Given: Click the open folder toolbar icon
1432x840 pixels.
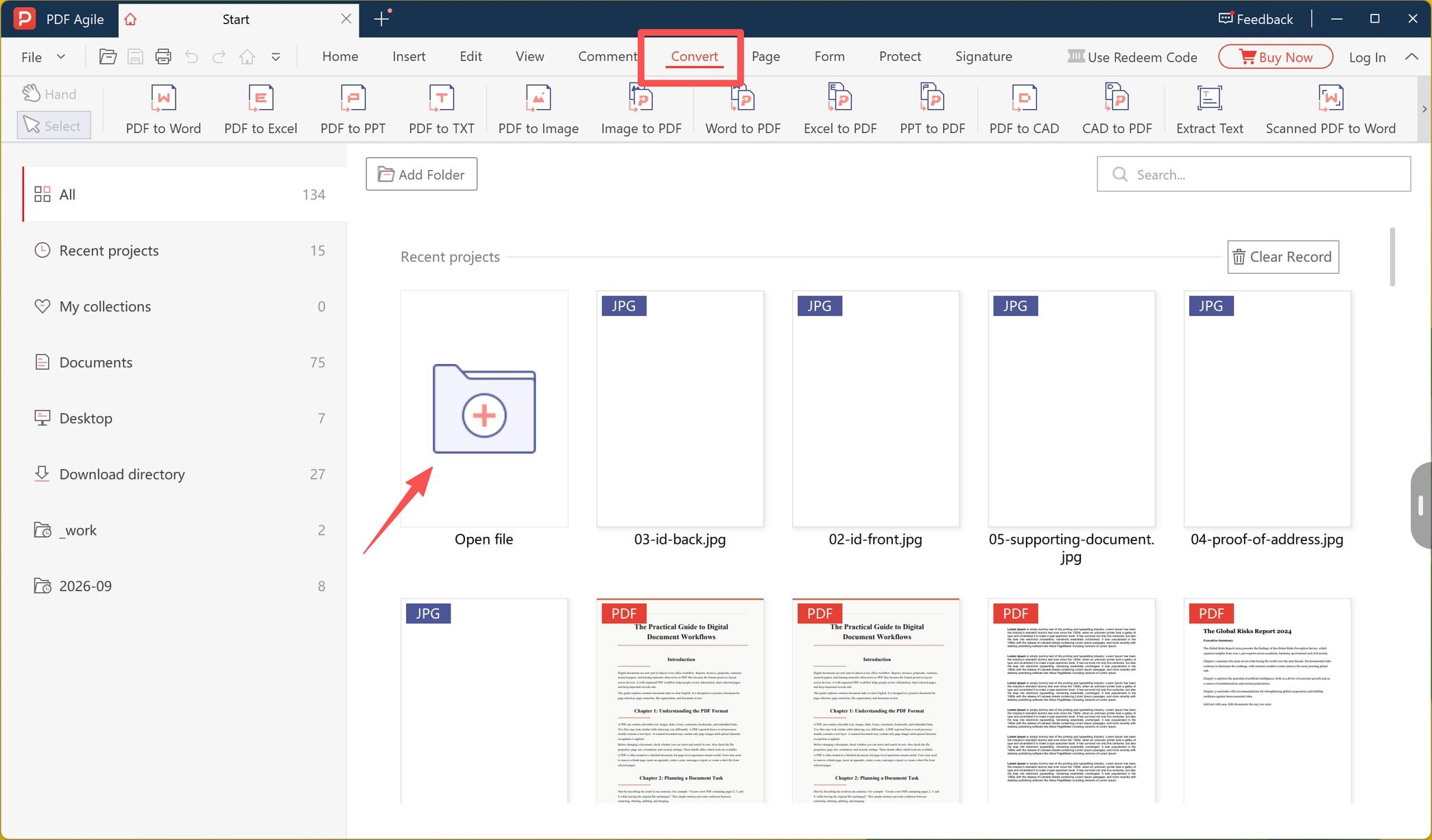Looking at the screenshot, I should tap(108, 57).
